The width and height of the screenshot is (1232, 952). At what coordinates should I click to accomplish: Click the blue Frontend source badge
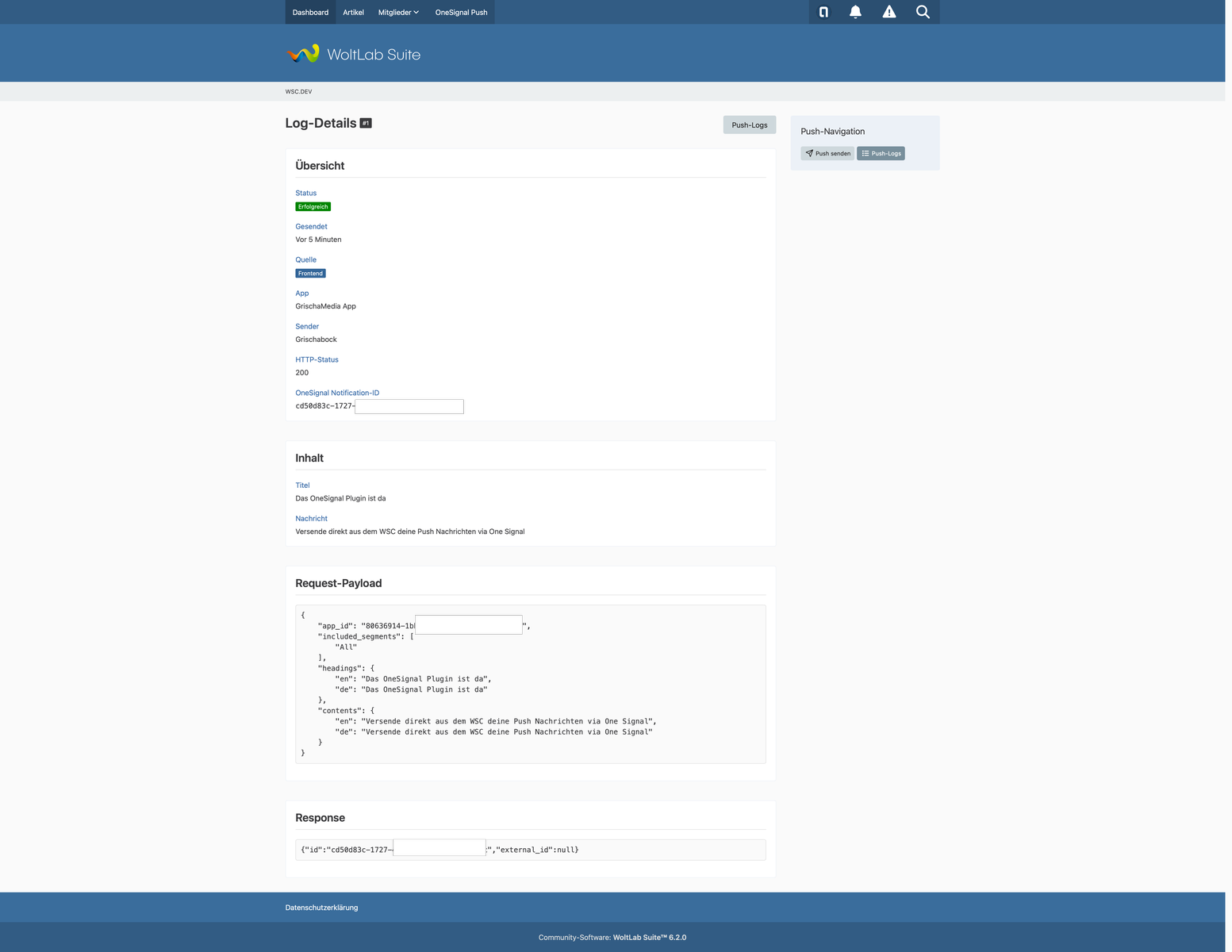310,274
